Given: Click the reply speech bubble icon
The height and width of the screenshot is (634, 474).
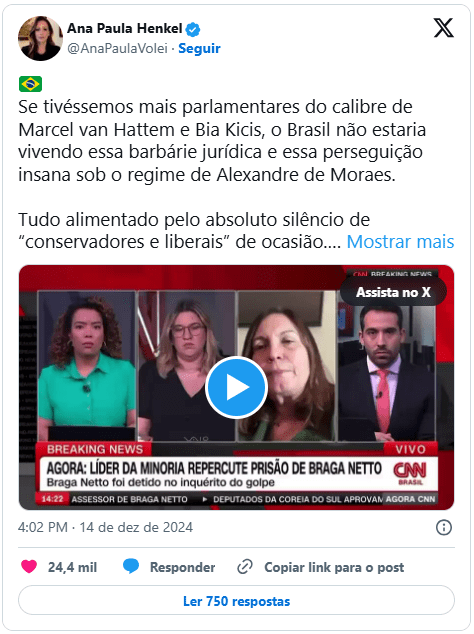Looking at the screenshot, I should point(131,566).
